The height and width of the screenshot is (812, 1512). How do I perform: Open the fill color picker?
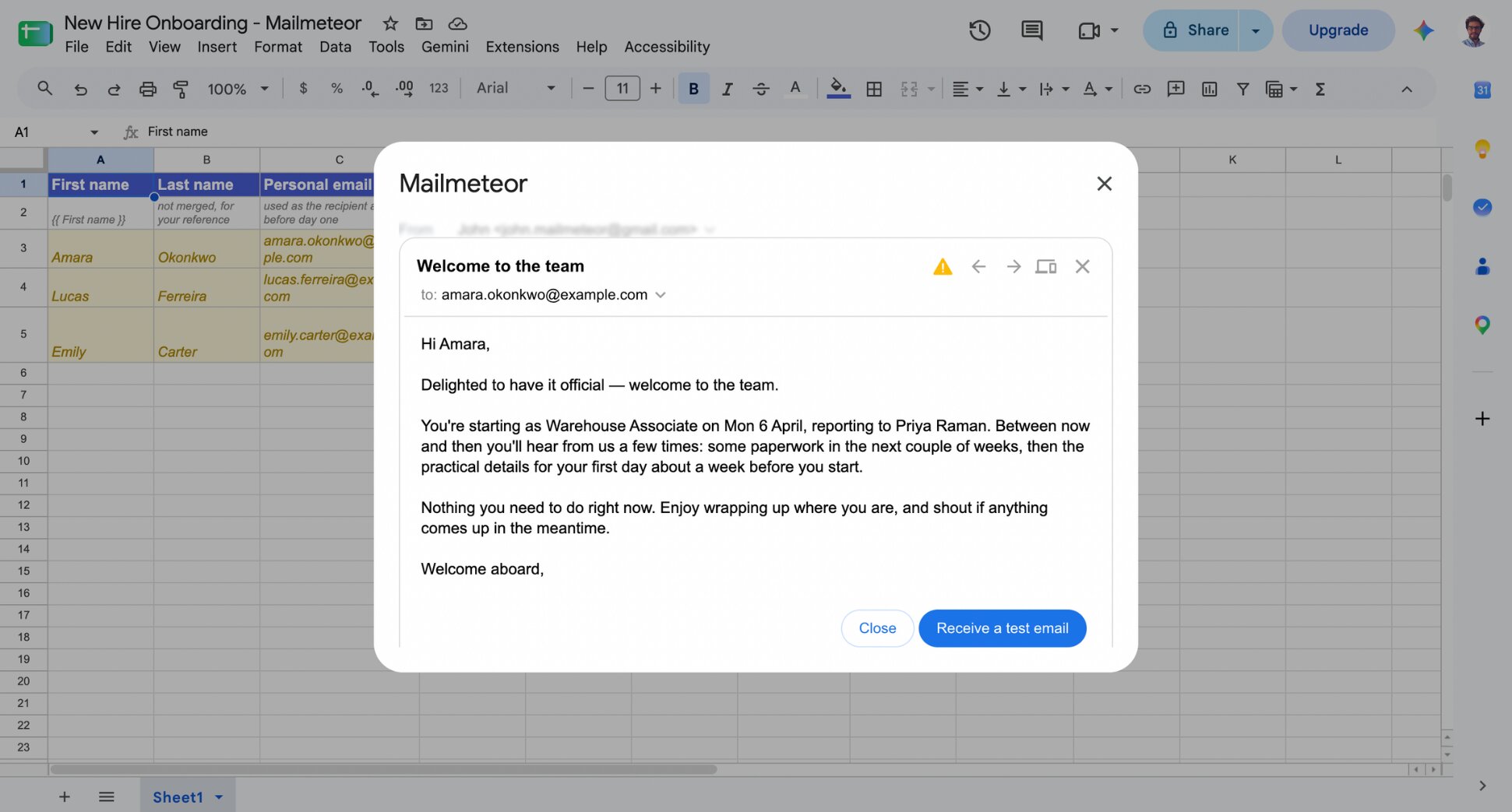(838, 89)
